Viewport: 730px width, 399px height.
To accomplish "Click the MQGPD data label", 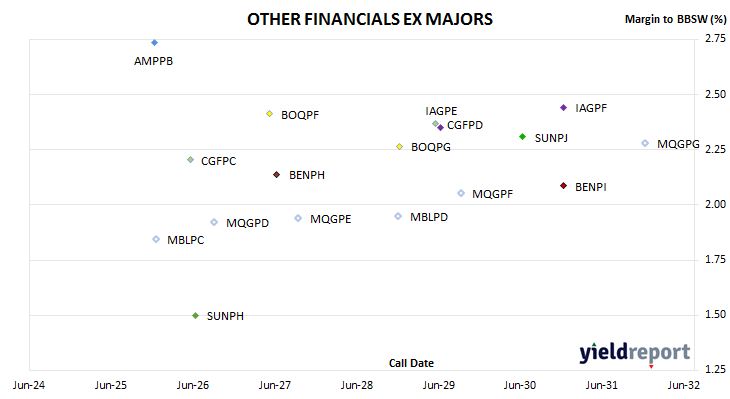I will click(x=248, y=223).
